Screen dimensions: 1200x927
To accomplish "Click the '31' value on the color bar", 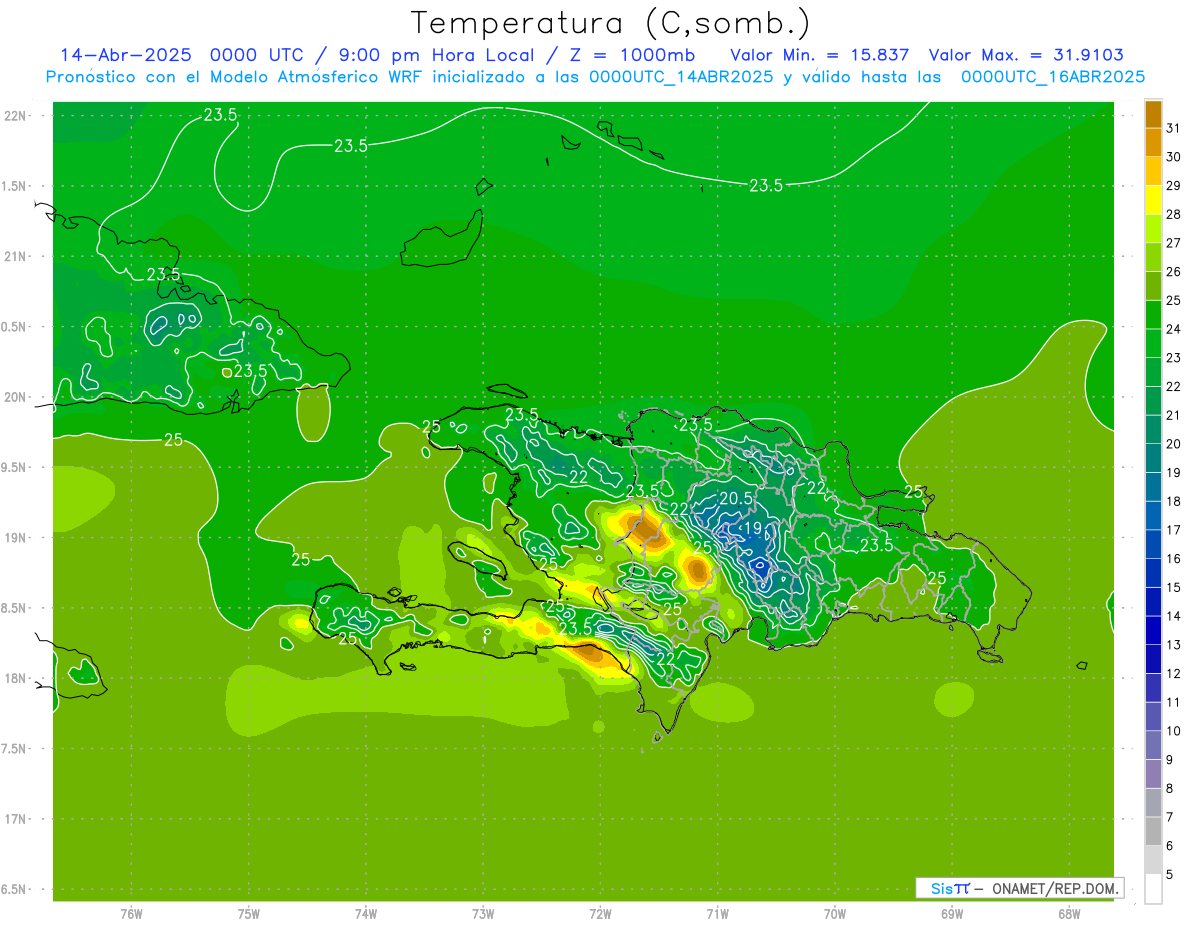I will 1174,129.
